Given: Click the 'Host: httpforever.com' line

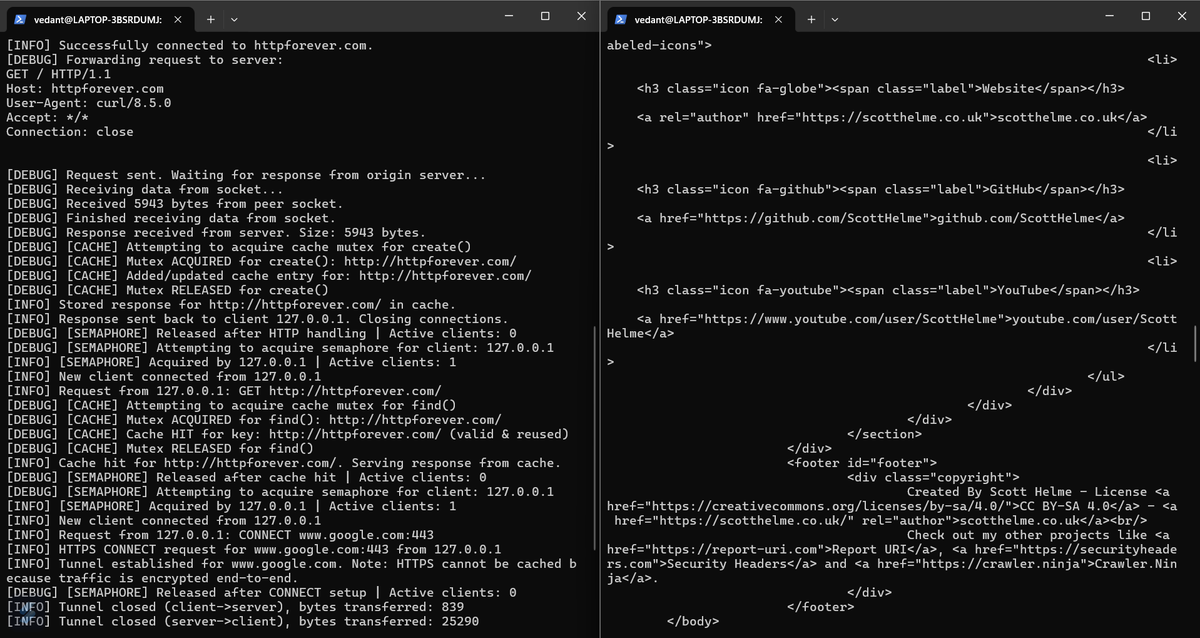Looking at the screenshot, I should (85, 88).
